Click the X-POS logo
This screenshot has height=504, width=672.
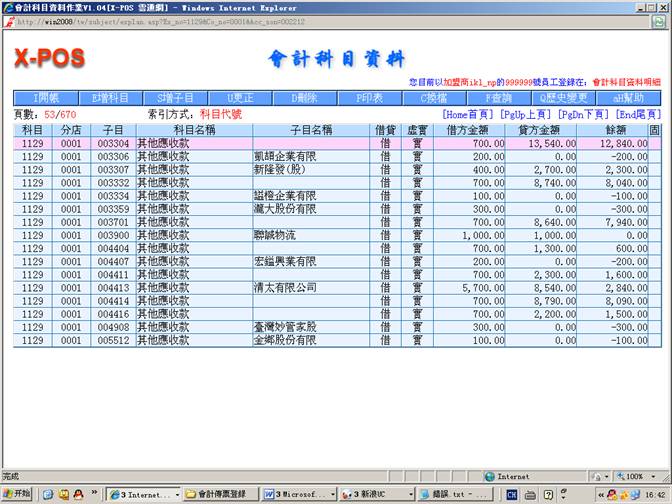click(50, 58)
